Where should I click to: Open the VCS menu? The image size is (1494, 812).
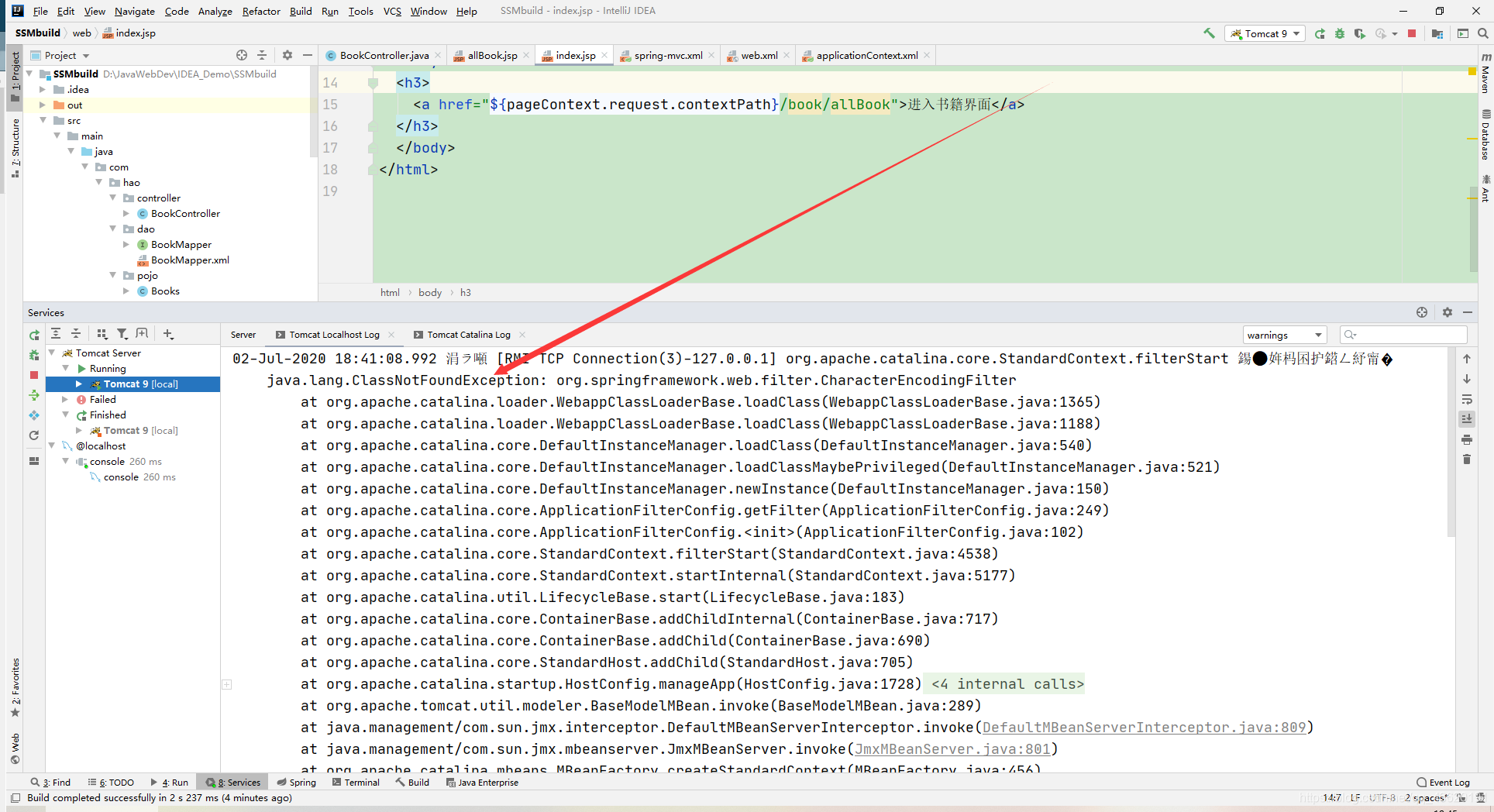[392, 11]
